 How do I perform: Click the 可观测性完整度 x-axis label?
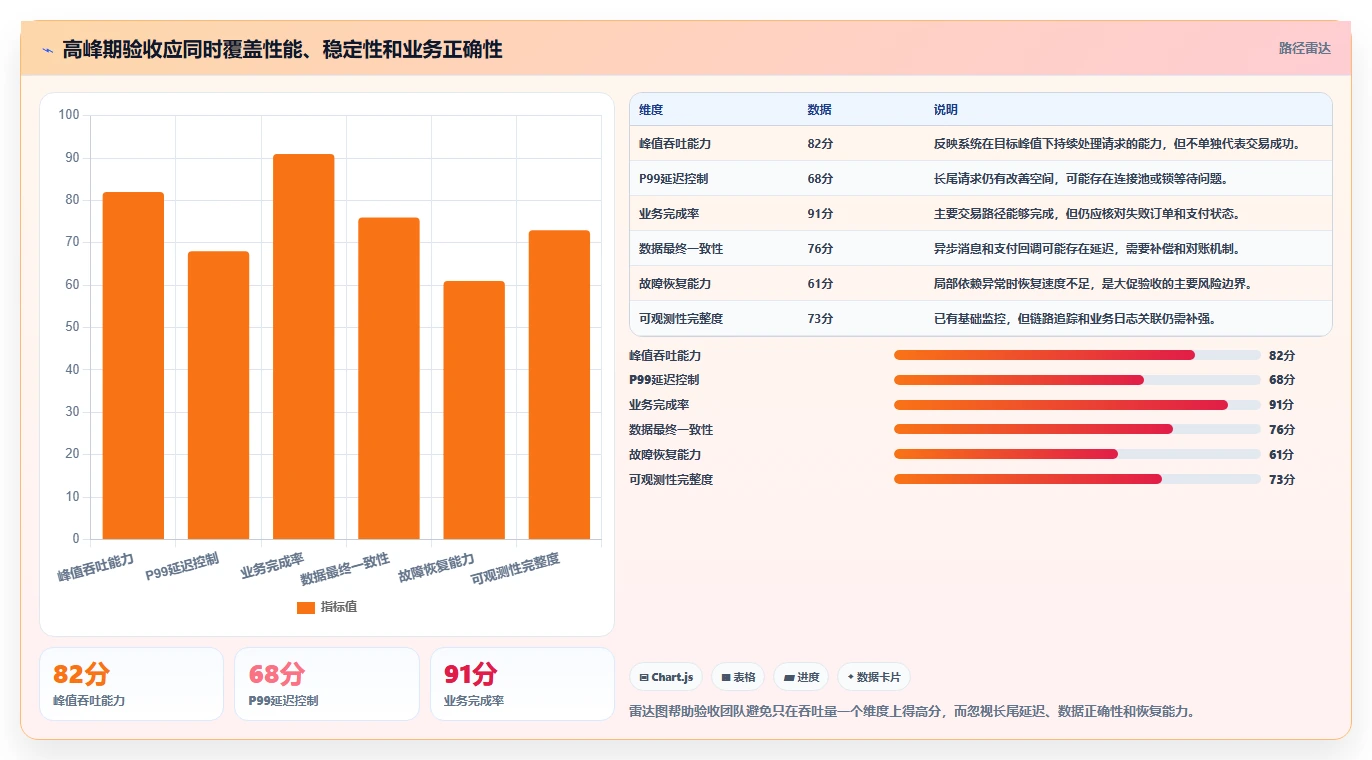515,569
